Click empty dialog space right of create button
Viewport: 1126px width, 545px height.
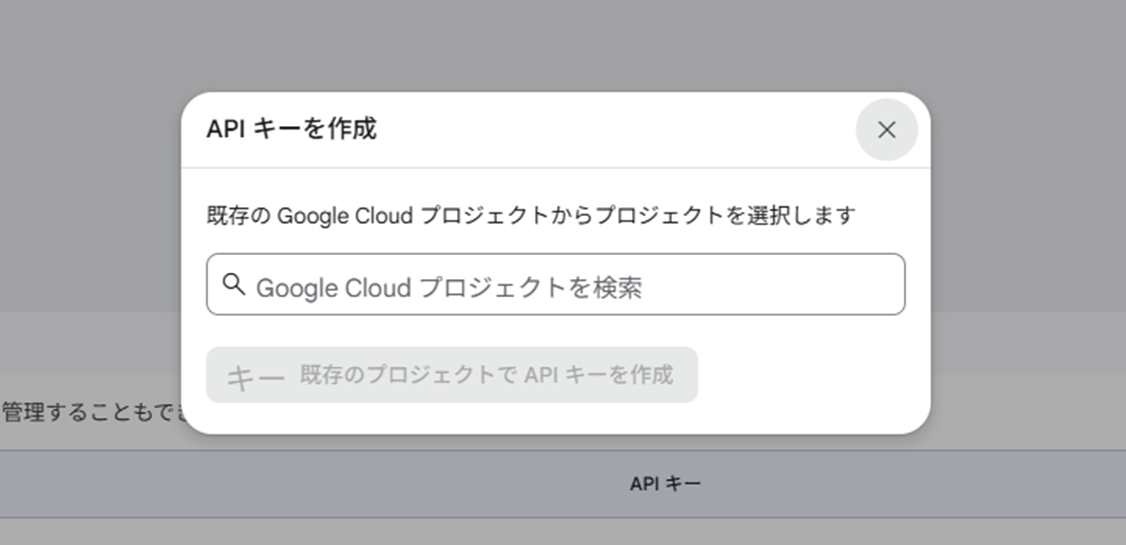[810, 376]
